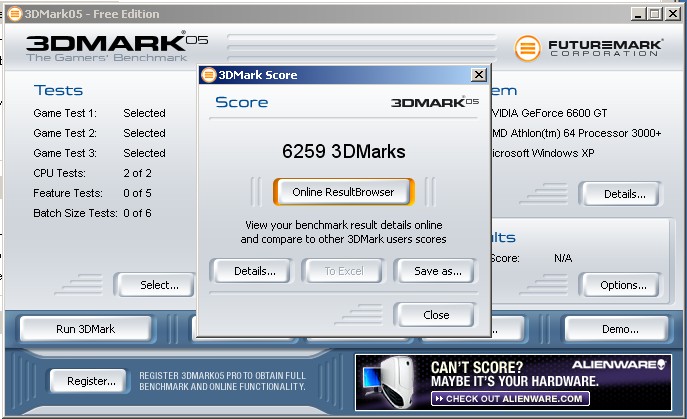The height and width of the screenshot is (419, 687).
Task: Click the Batch Size Tests: label
Action: pos(75,213)
